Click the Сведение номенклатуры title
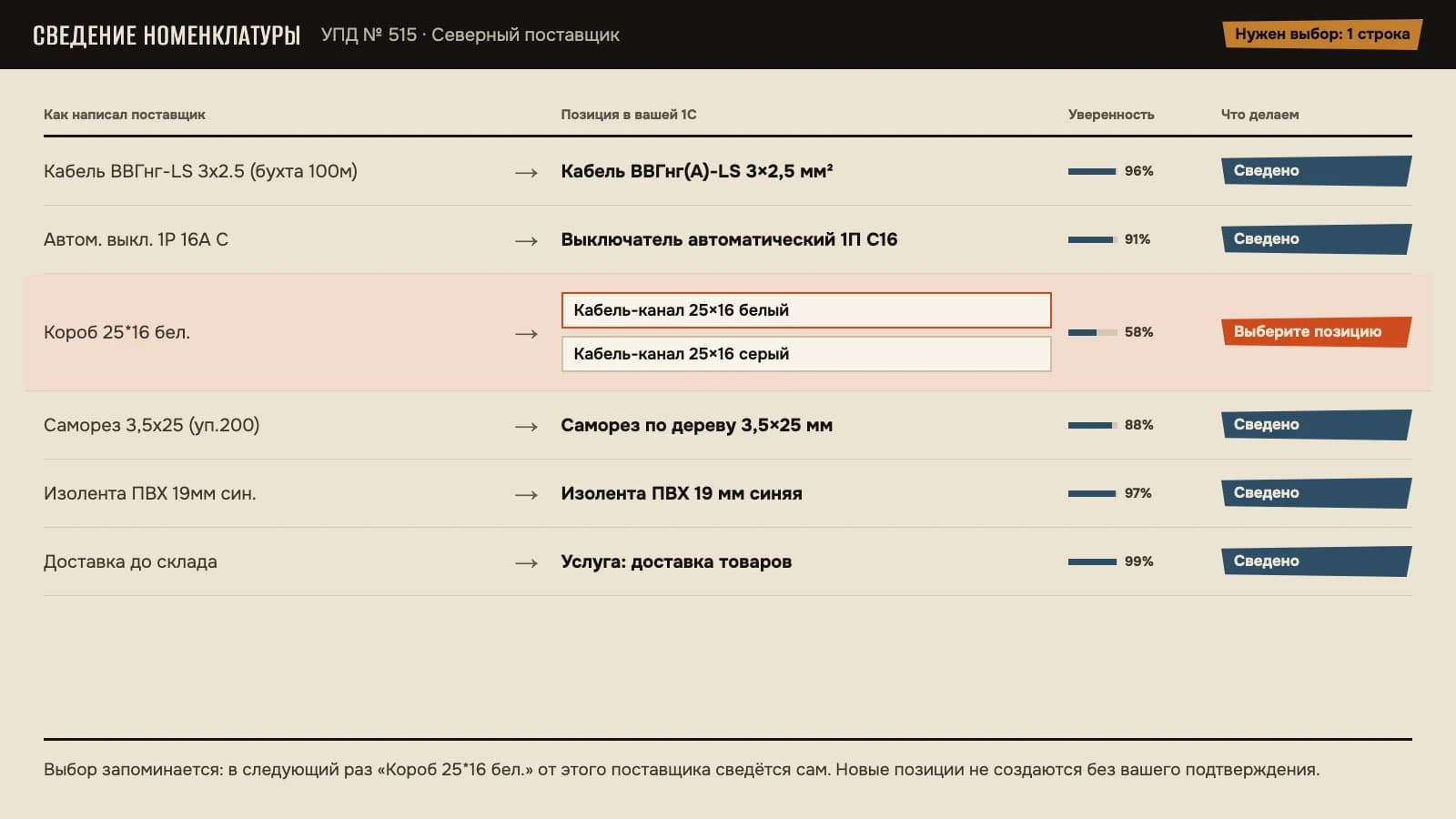The height and width of the screenshot is (819, 1456). [167, 35]
